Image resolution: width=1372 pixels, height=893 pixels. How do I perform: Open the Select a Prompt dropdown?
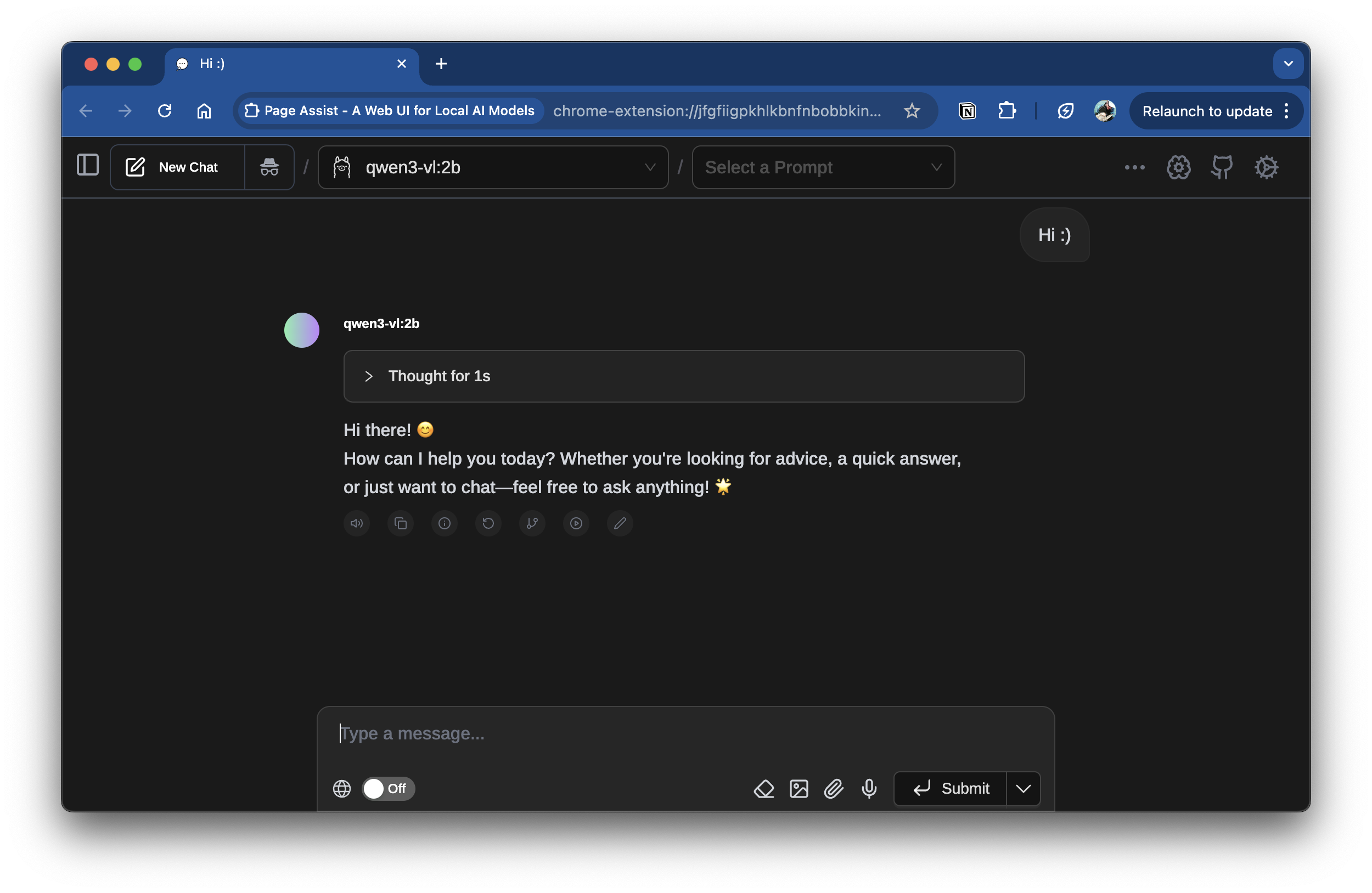click(823, 167)
